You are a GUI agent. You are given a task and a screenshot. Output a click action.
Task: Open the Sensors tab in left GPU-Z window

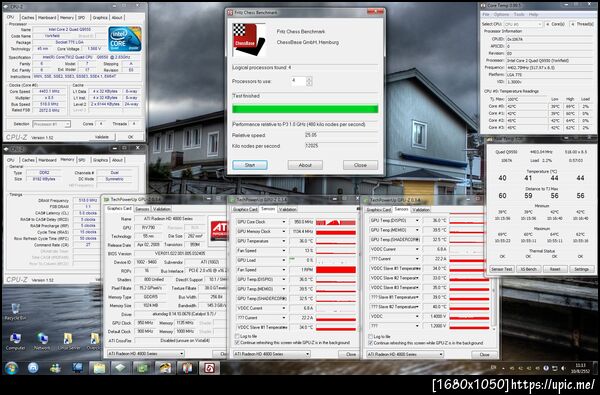pyautogui.click(x=142, y=209)
